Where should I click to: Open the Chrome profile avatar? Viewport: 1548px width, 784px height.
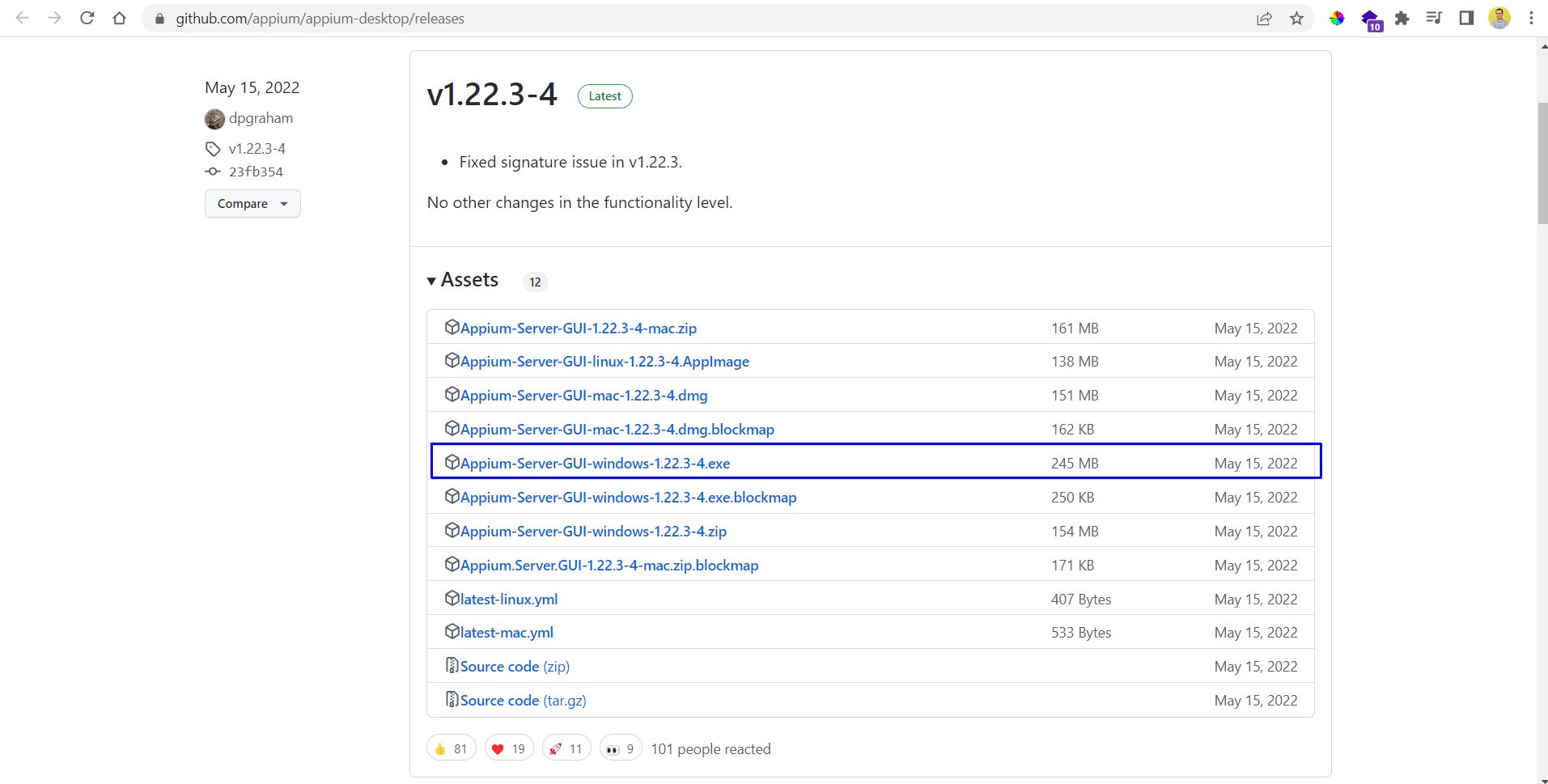point(1499,18)
